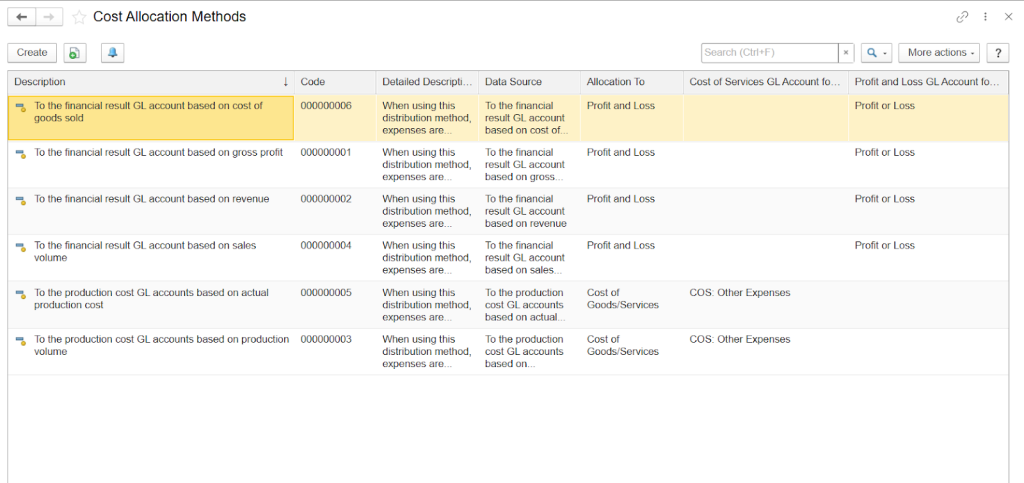Click Cost of Services GL Account header
Viewport: 1024px width, 483px height.
[x=765, y=82]
